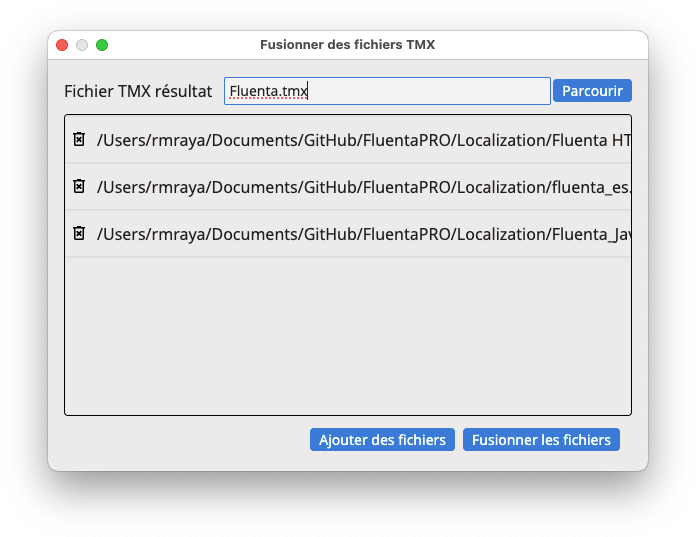Screen dimensions: 696x537
Task: Click Fusionner les fichiers button
Action: coord(541,439)
